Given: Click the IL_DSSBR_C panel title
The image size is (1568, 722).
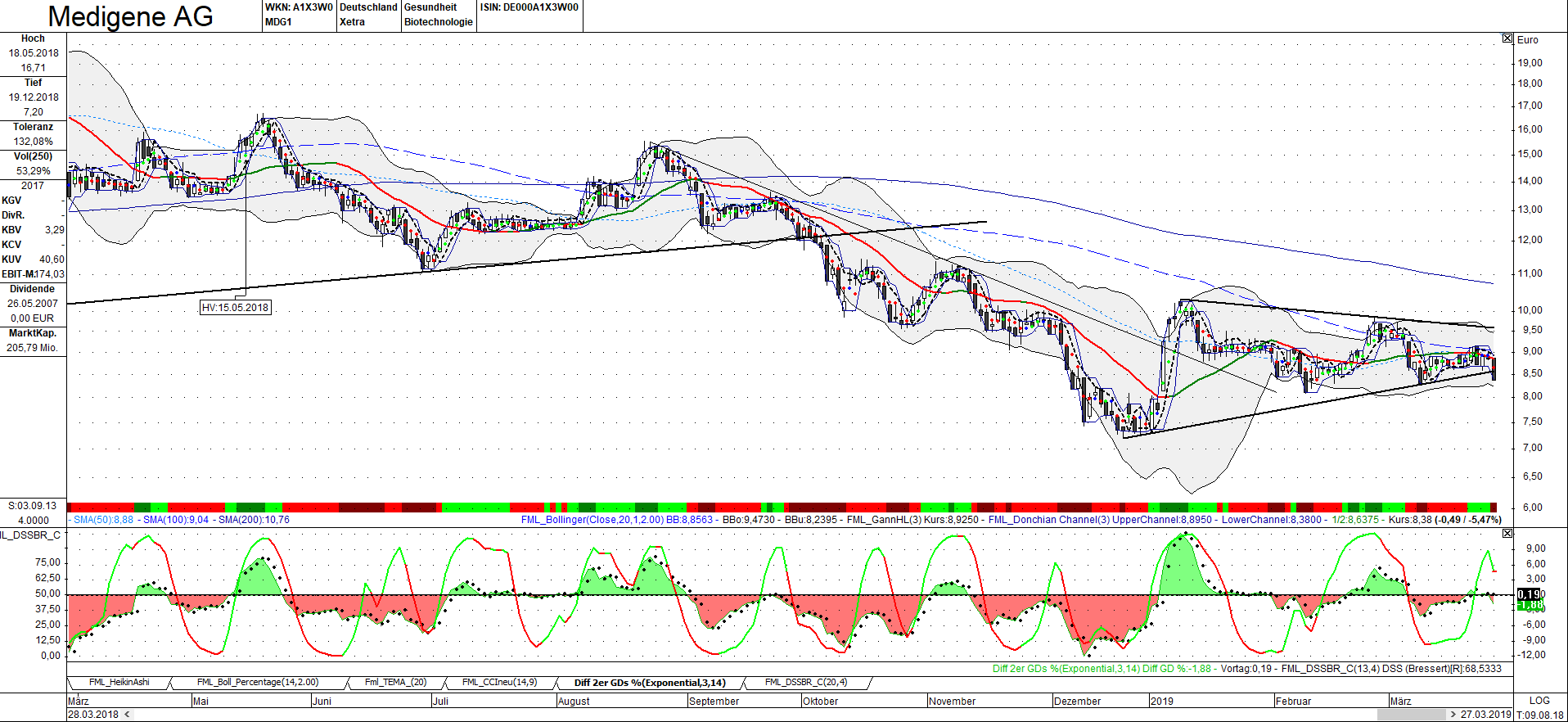Looking at the screenshot, I should pyautogui.click(x=31, y=535).
